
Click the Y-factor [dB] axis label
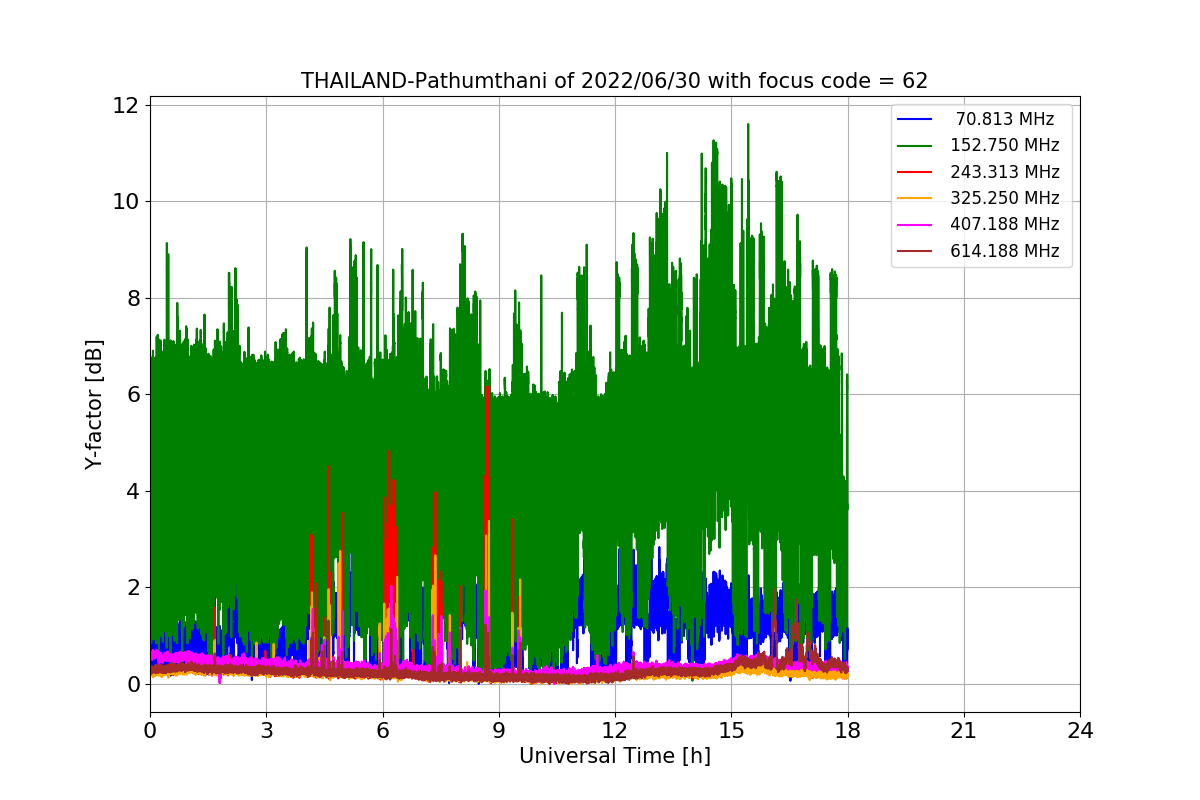click(x=94, y=404)
